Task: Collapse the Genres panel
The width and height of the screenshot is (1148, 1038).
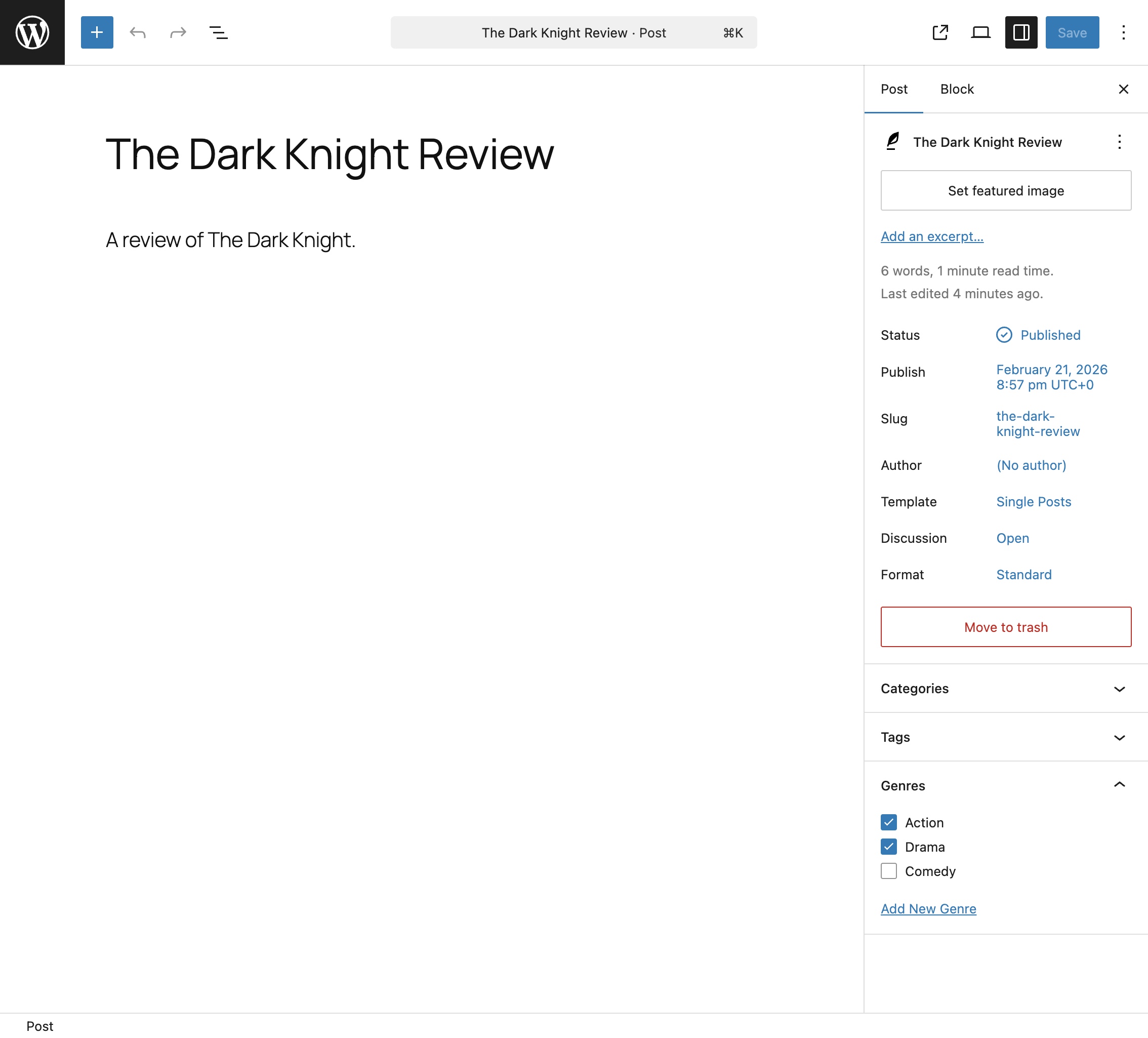Action: pyautogui.click(x=1006, y=786)
